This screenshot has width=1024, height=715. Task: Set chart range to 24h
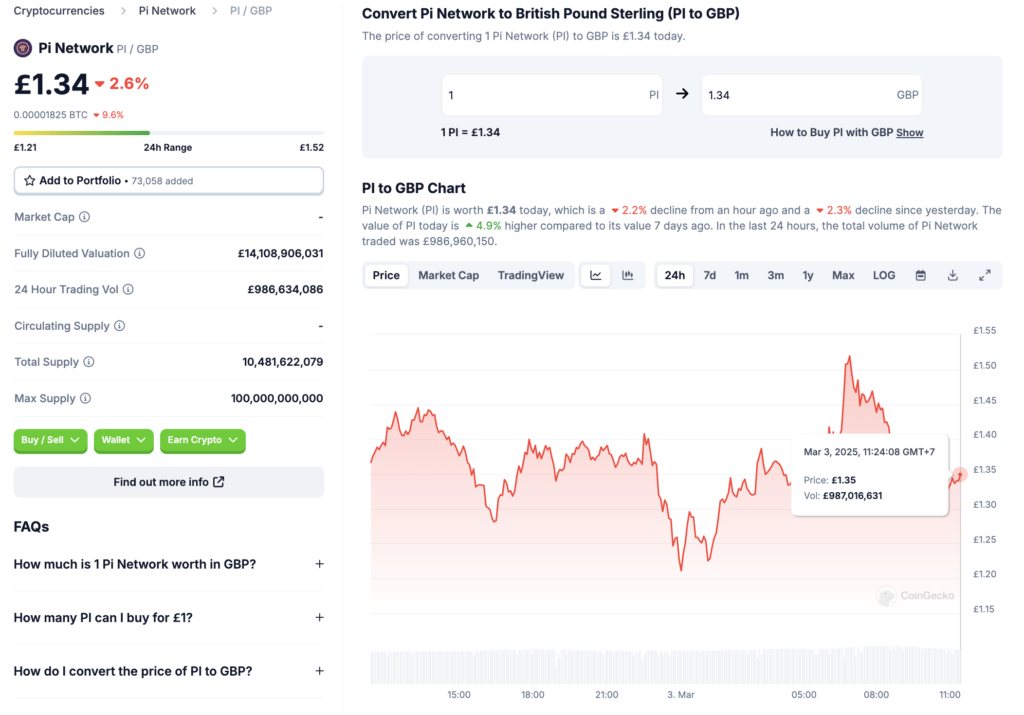[x=675, y=276]
